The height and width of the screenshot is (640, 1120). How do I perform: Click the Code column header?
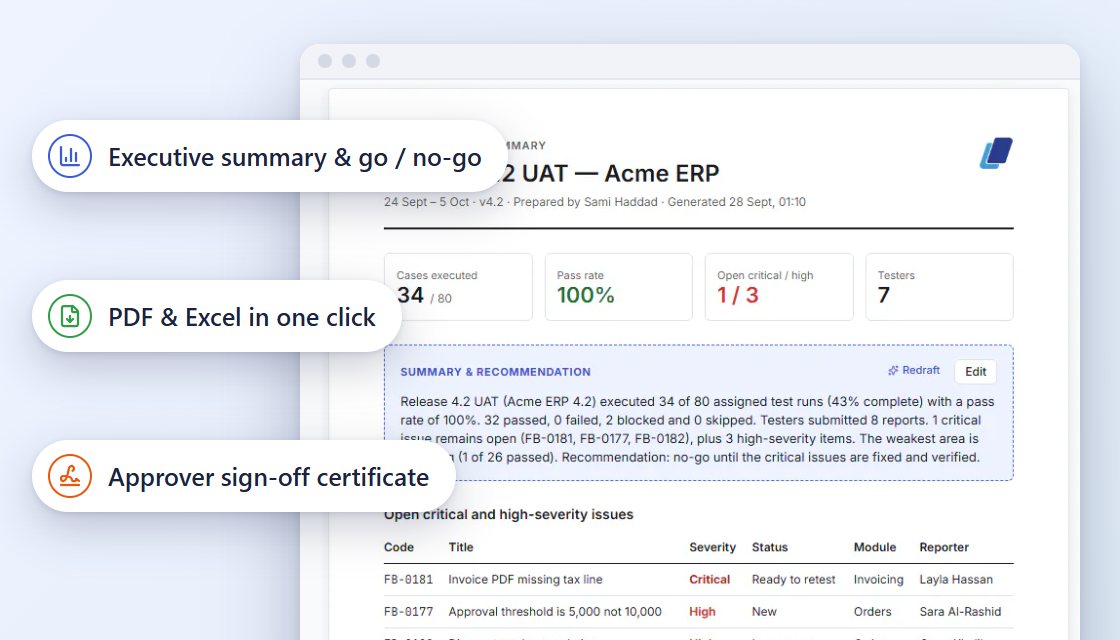click(399, 547)
